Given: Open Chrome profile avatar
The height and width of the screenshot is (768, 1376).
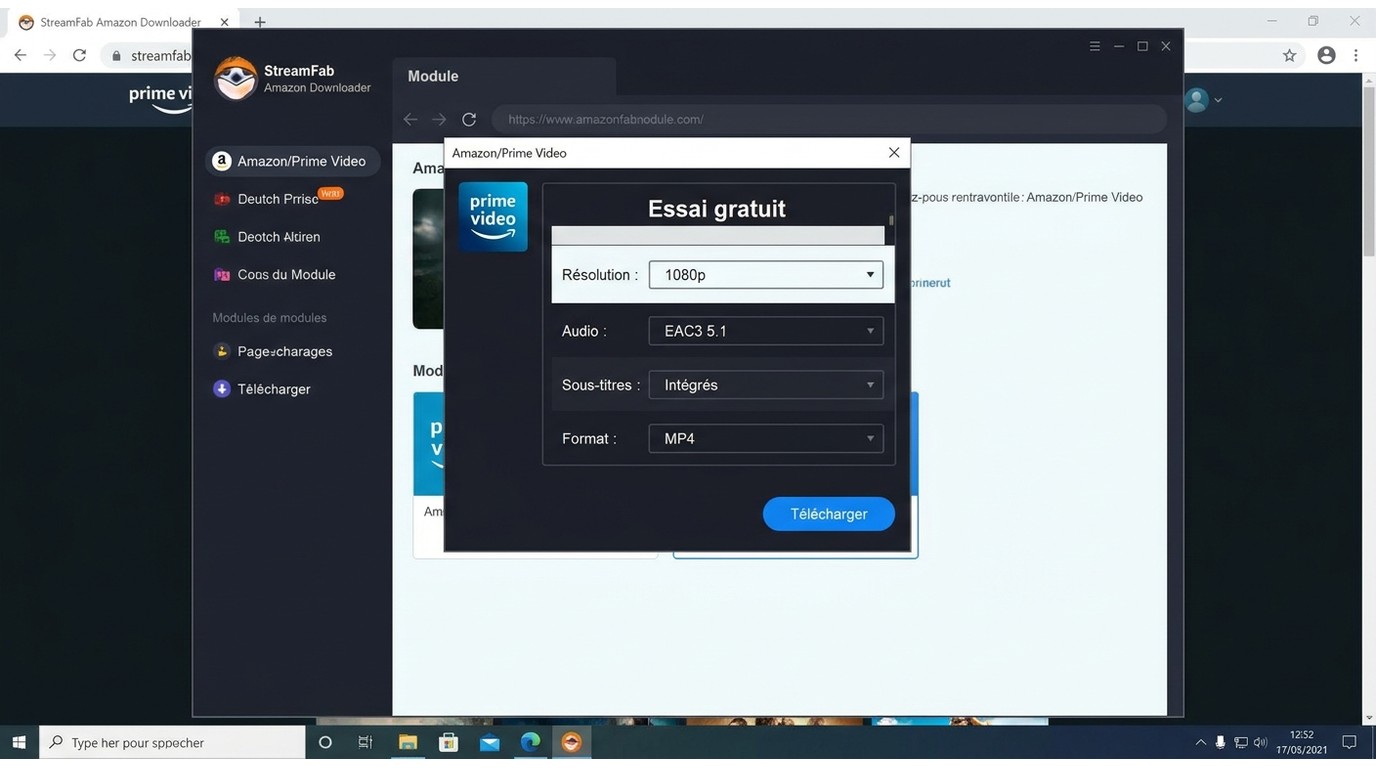Looking at the screenshot, I should [x=1326, y=56].
